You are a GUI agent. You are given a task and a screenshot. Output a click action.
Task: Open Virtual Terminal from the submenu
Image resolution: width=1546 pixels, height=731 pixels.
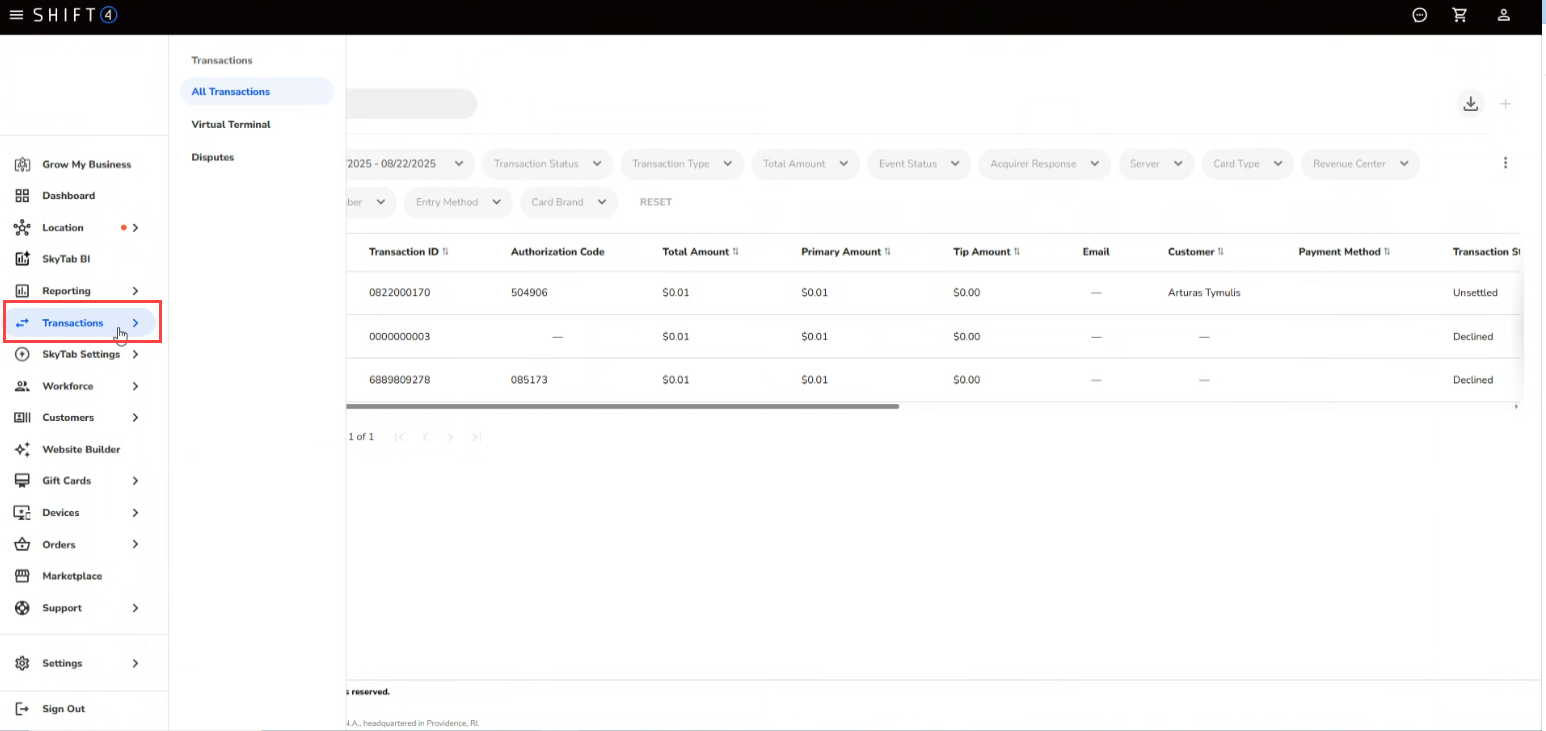231,125
